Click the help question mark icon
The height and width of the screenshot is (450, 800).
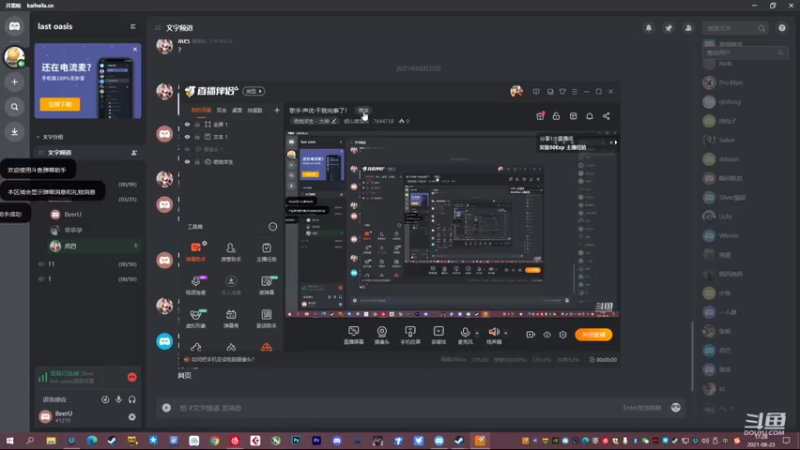[x=782, y=28]
